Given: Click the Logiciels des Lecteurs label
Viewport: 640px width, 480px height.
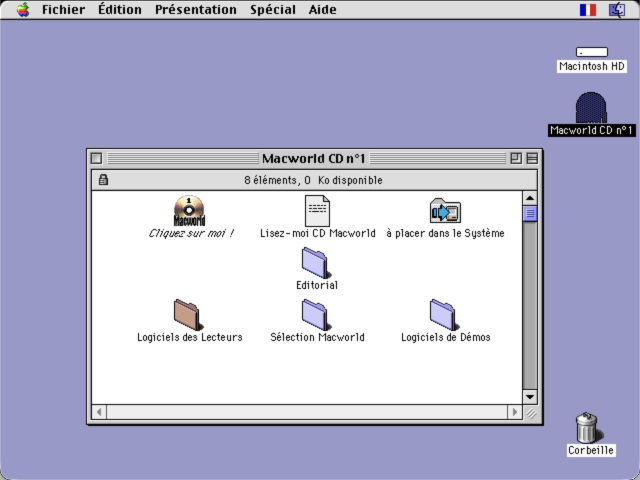Looking at the screenshot, I should (x=190, y=337).
